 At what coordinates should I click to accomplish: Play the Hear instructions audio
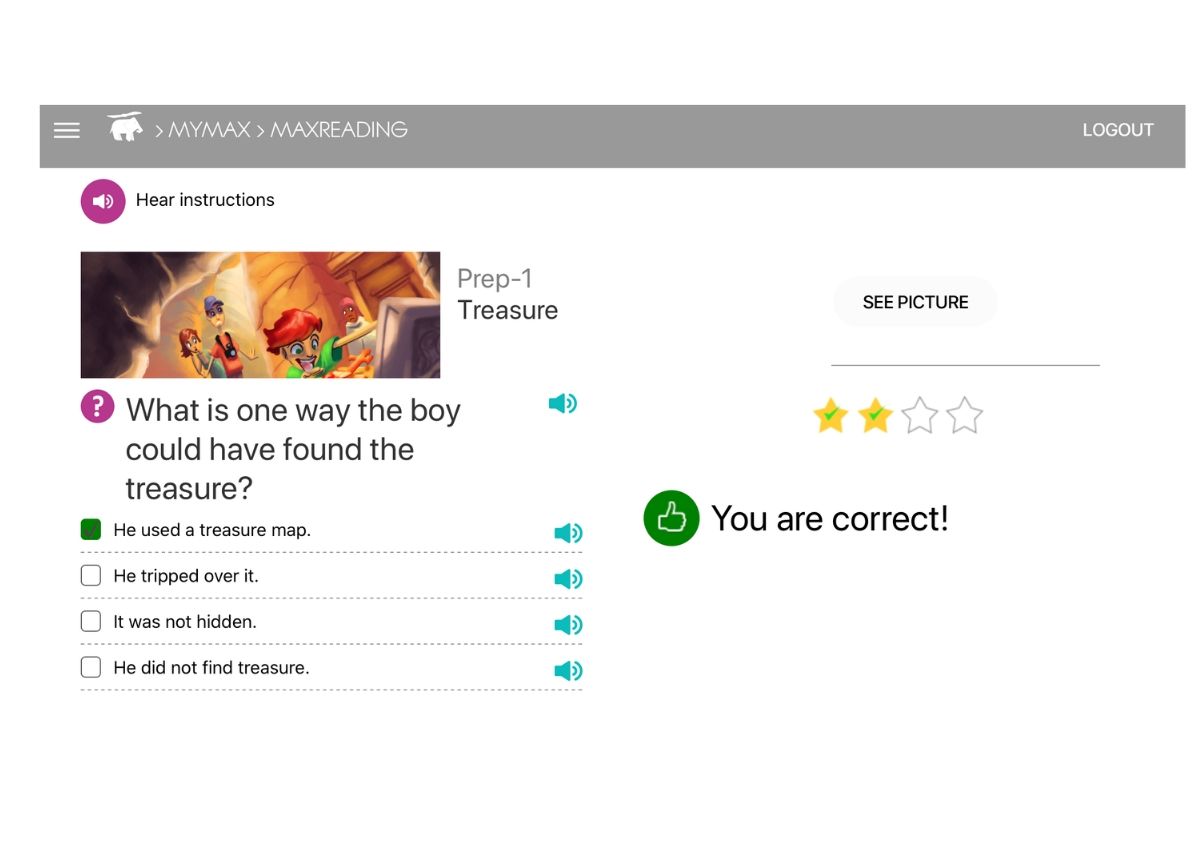pyautogui.click(x=103, y=201)
